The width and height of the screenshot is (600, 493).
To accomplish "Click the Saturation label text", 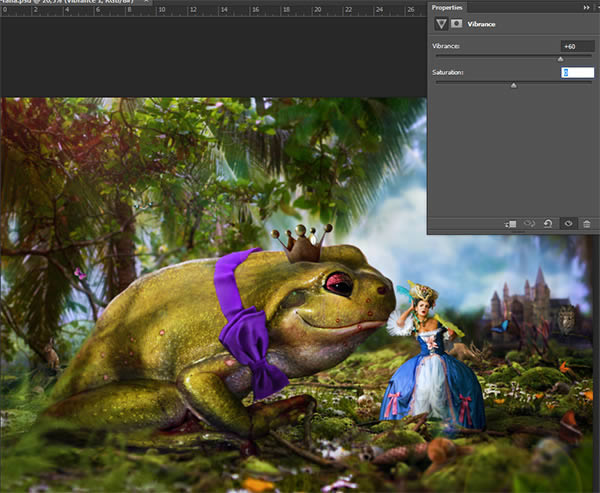I will [448, 72].
